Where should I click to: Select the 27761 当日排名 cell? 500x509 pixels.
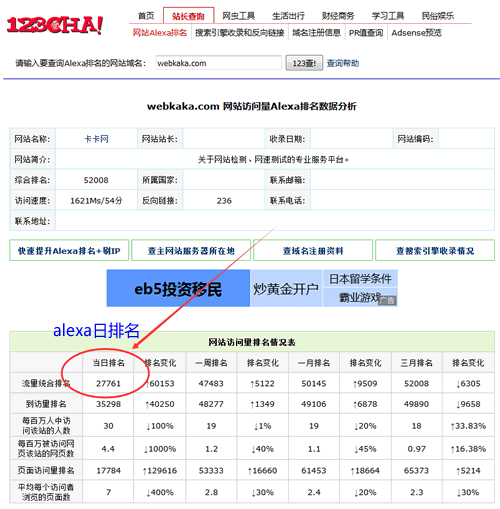108,383
